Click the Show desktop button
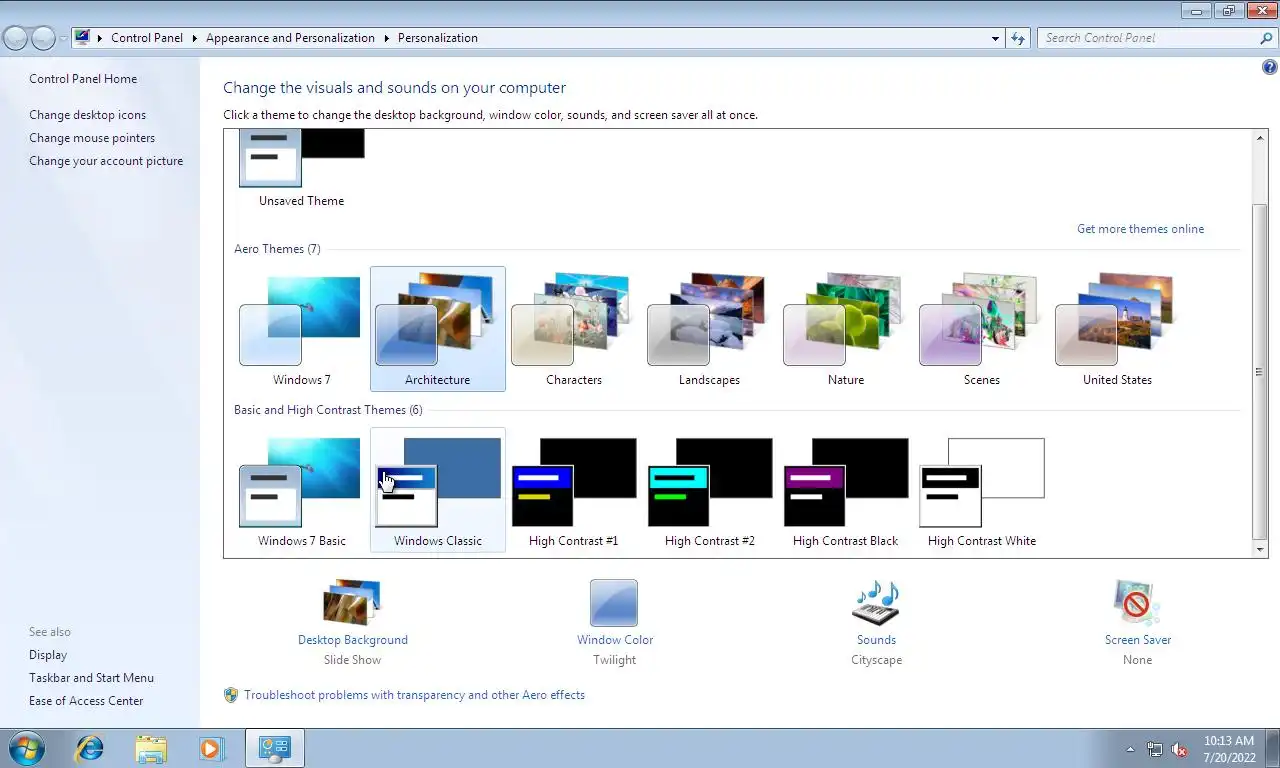Image resolution: width=1280 pixels, height=768 pixels. click(x=1273, y=748)
